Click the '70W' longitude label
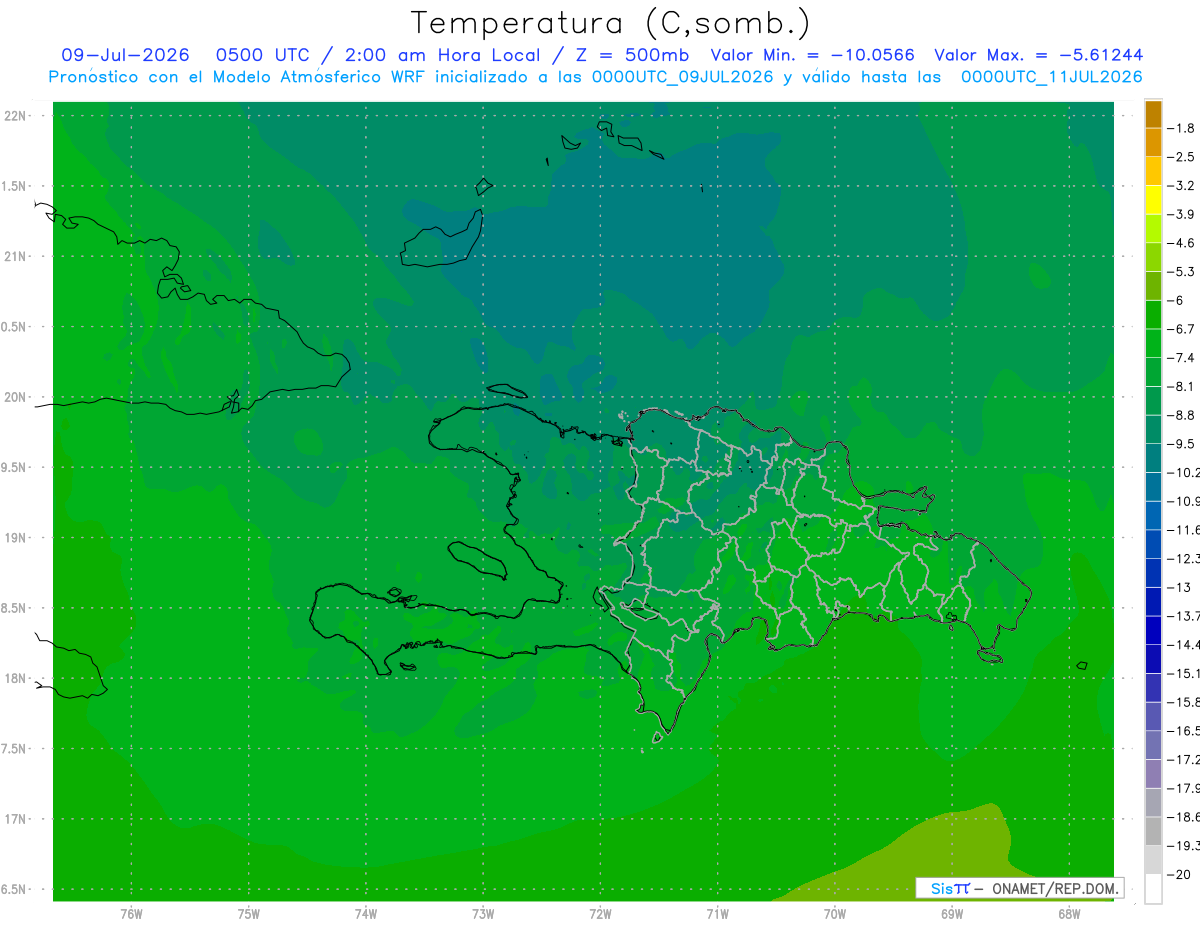The image size is (1200, 927). (835, 913)
